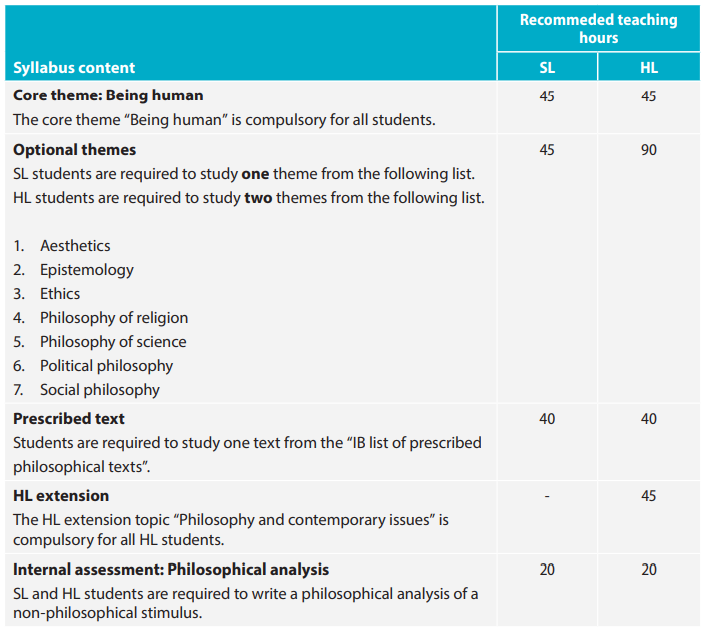Select 'Philosophy of science' theme
The image size is (702, 627).
tap(113, 342)
